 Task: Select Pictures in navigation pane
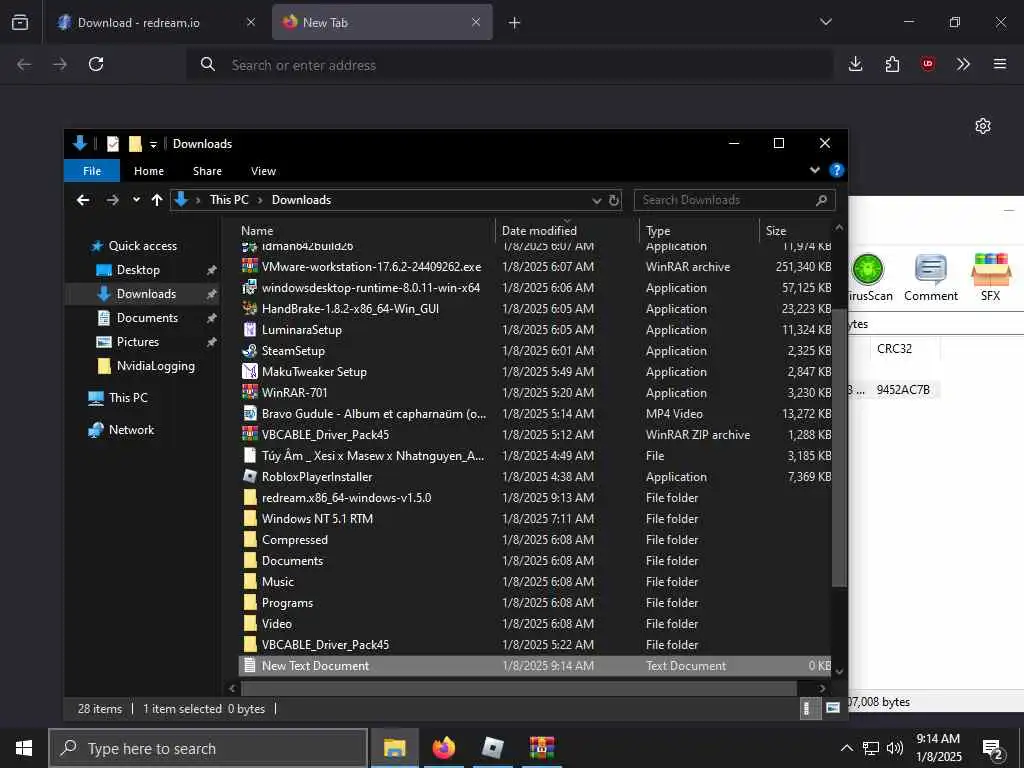137,342
